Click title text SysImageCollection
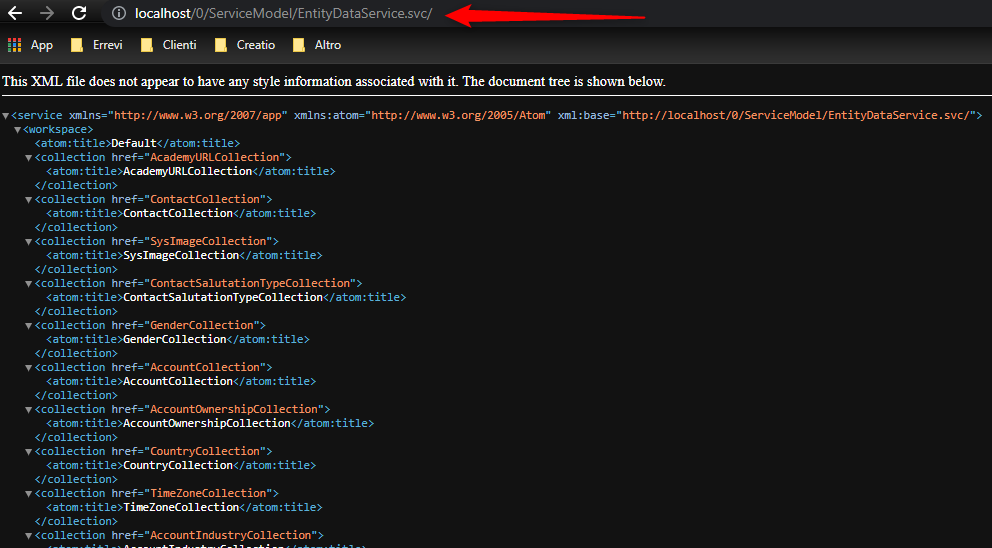Image resolution: width=992 pixels, height=548 pixels. [x=181, y=255]
